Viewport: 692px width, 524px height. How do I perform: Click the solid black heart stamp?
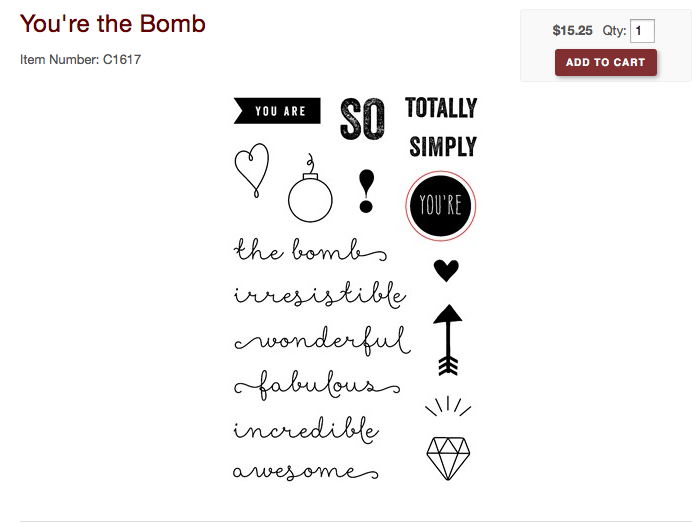click(446, 270)
